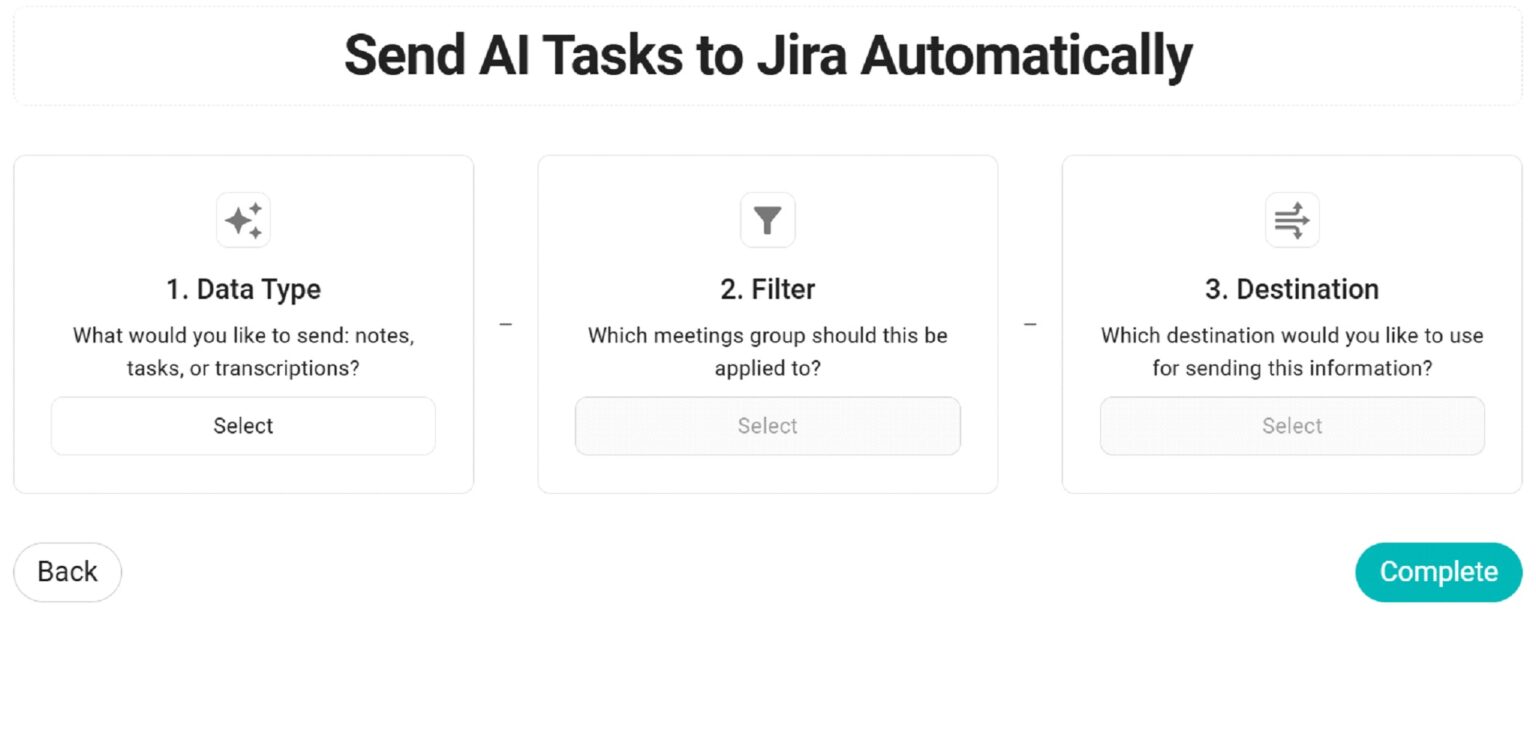The height and width of the screenshot is (739, 1536).
Task: Click the connector between Data Type and Filter
Action: [506, 323]
